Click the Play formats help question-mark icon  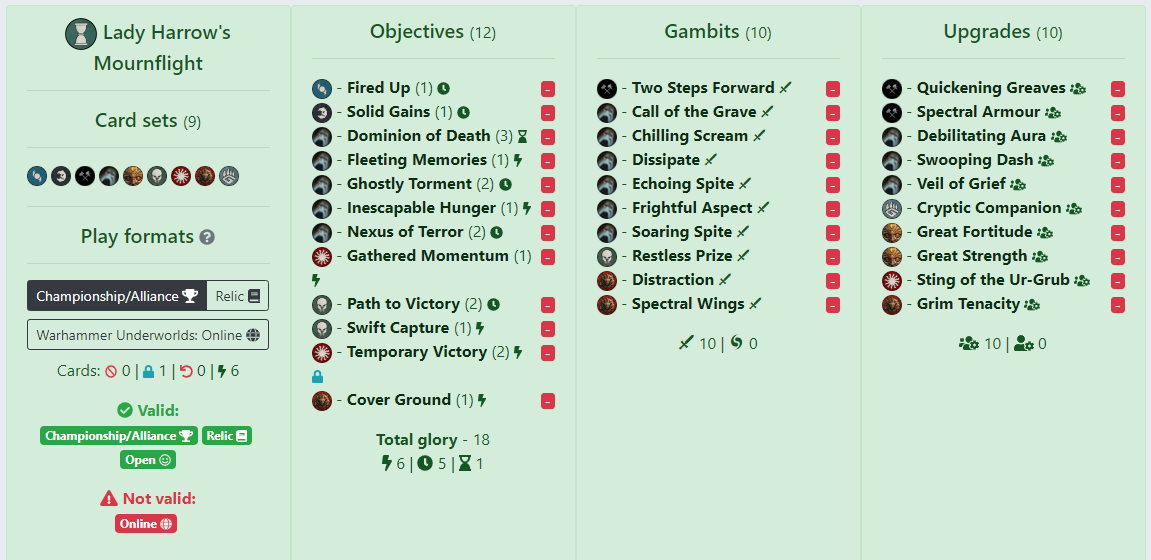tap(207, 238)
